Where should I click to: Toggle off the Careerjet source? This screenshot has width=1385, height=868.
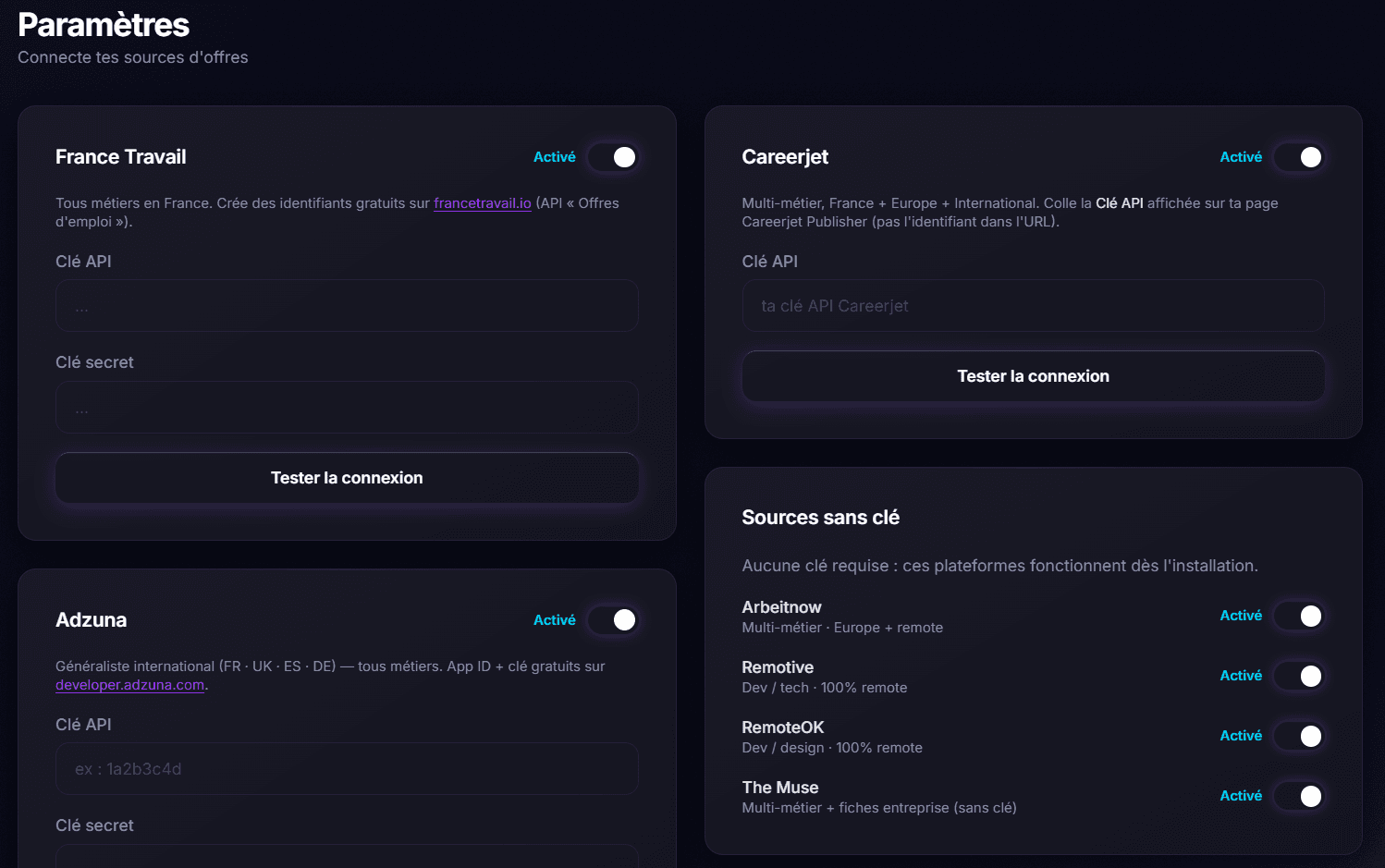tap(1299, 157)
